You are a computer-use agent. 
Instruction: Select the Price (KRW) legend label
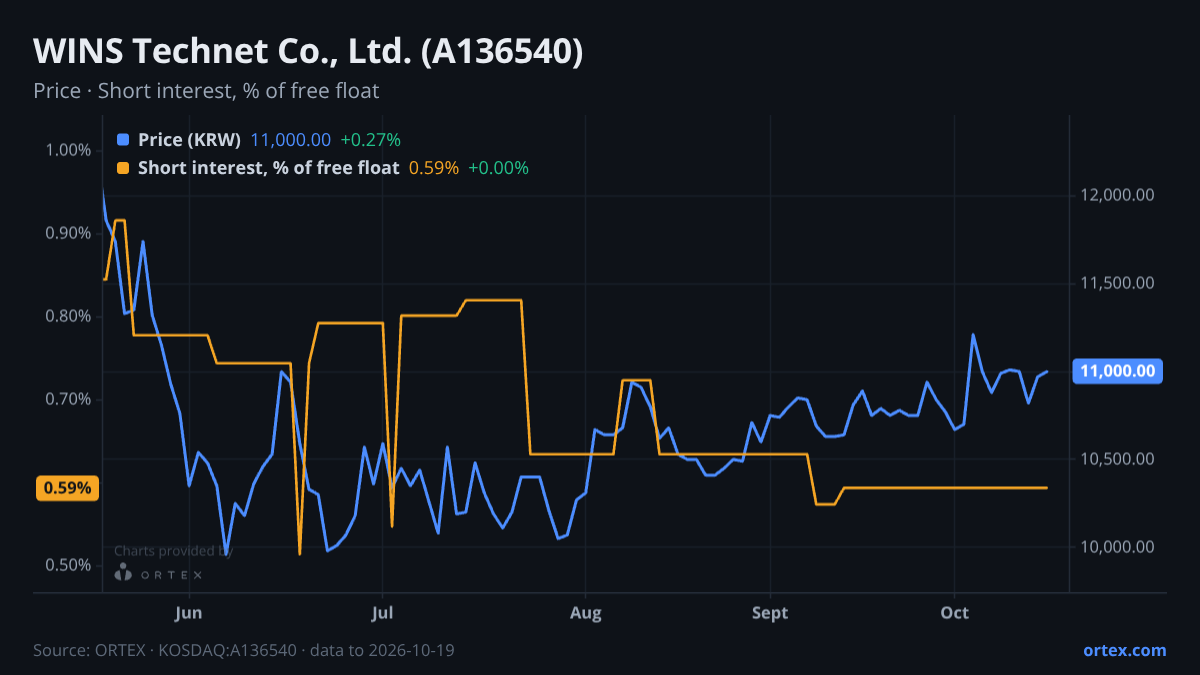(x=190, y=140)
